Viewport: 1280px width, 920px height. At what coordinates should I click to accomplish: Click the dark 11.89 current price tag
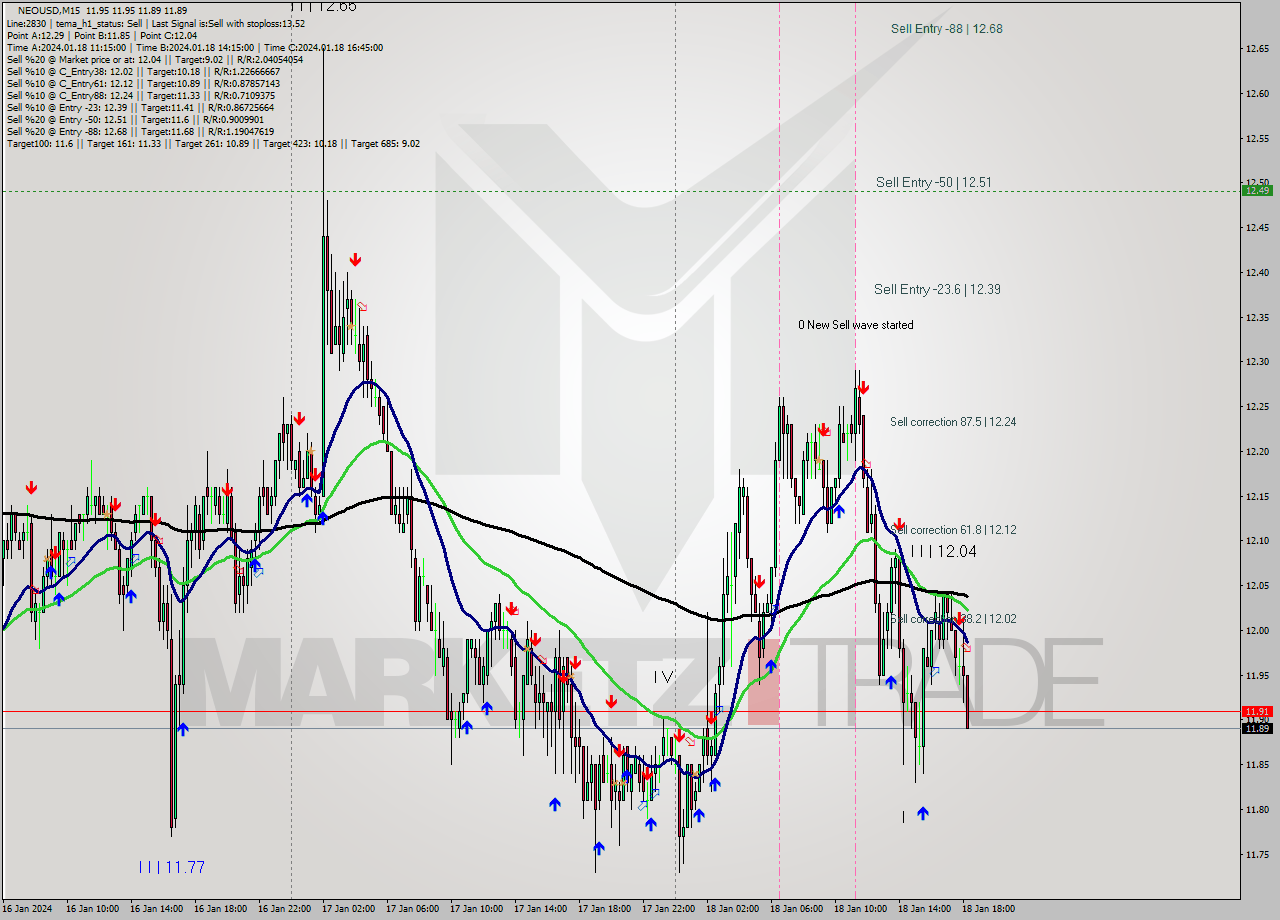(x=1257, y=728)
